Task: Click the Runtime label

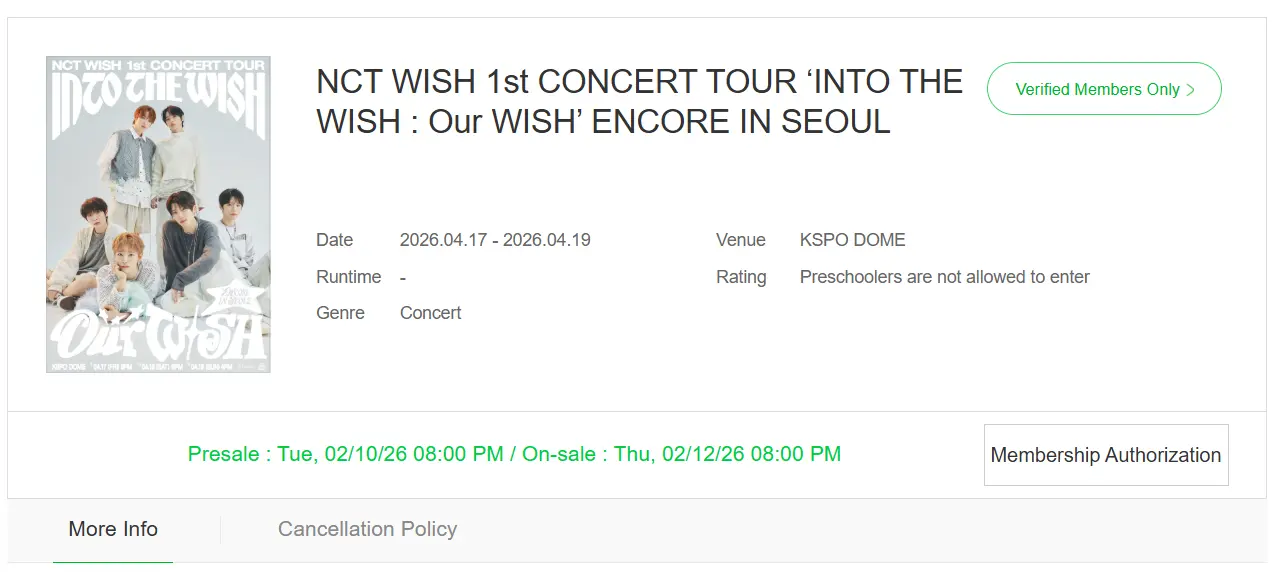Action: tap(348, 277)
